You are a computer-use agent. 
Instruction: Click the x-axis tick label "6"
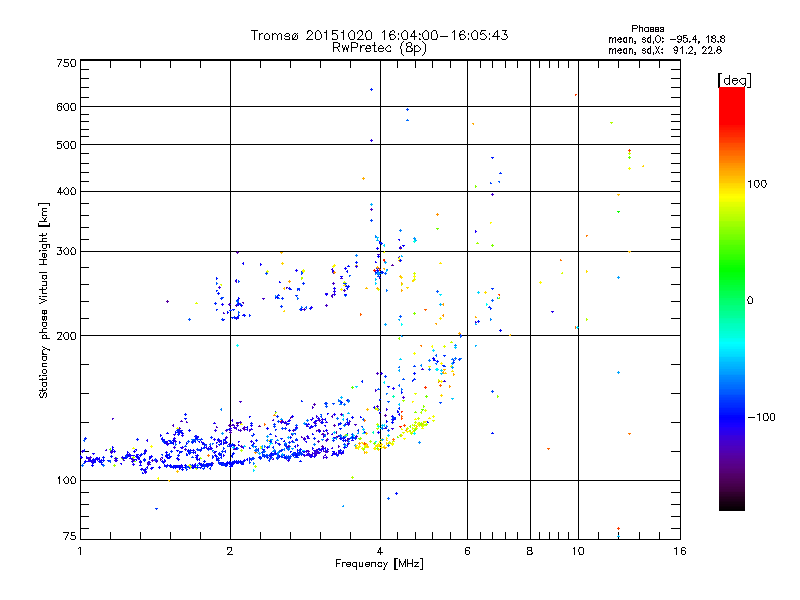[x=467, y=551]
